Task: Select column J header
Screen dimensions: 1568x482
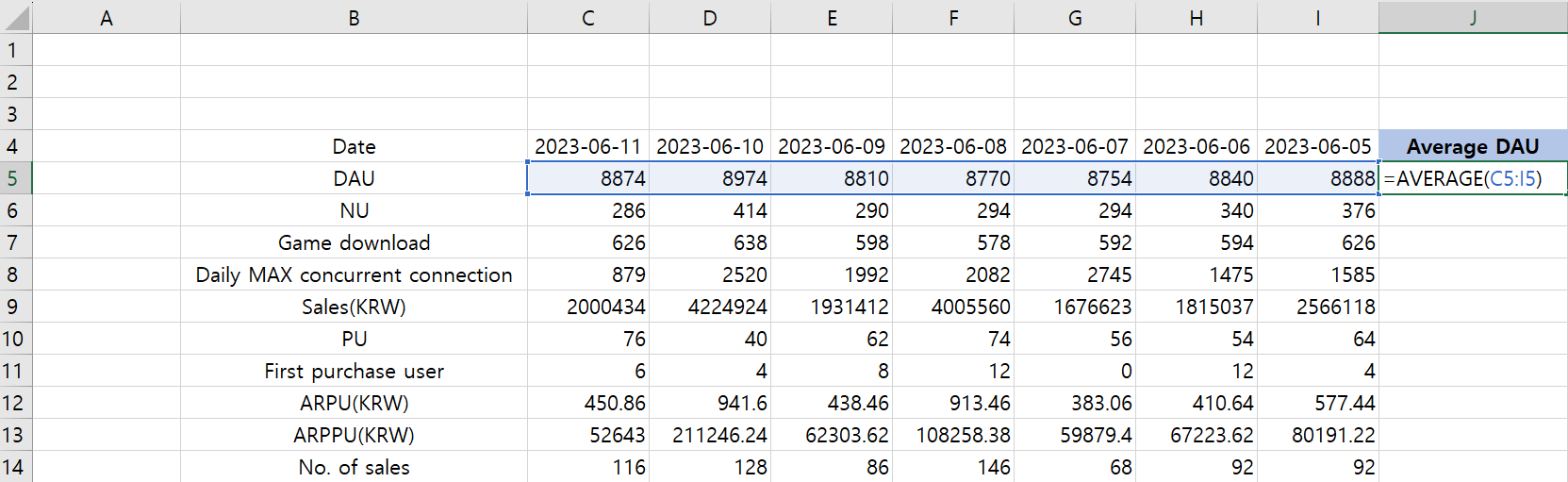Action: pos(1473,17)
